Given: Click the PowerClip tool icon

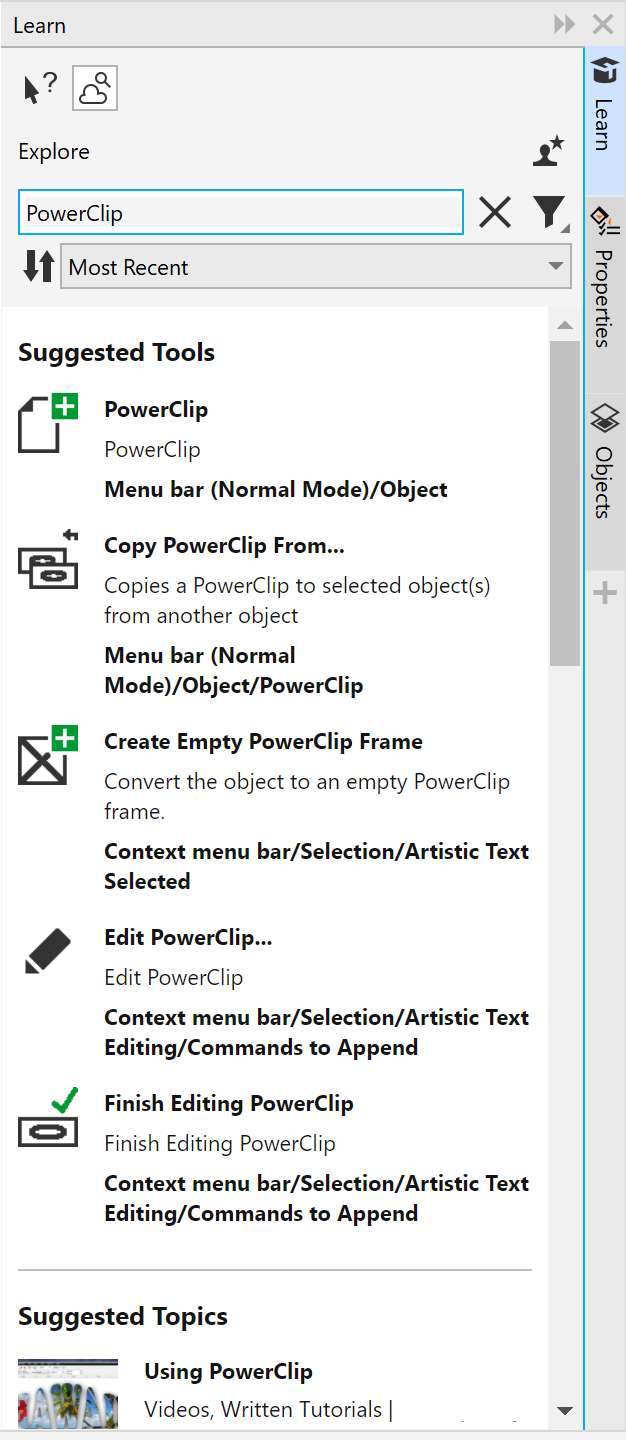Looking at the screenshot, I should [49, 423].
